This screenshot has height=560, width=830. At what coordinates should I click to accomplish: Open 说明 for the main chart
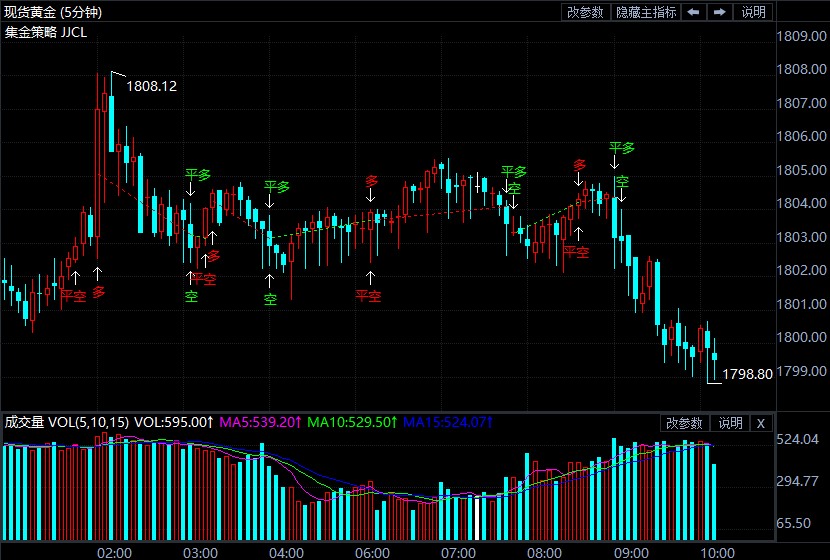click(x=753, y=12)
